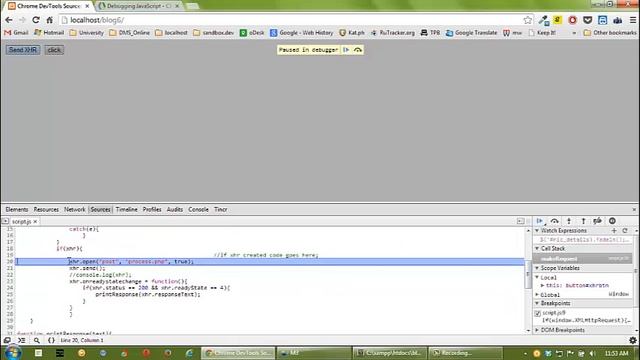Open the Windows Start menu

[x=12, y=353]
